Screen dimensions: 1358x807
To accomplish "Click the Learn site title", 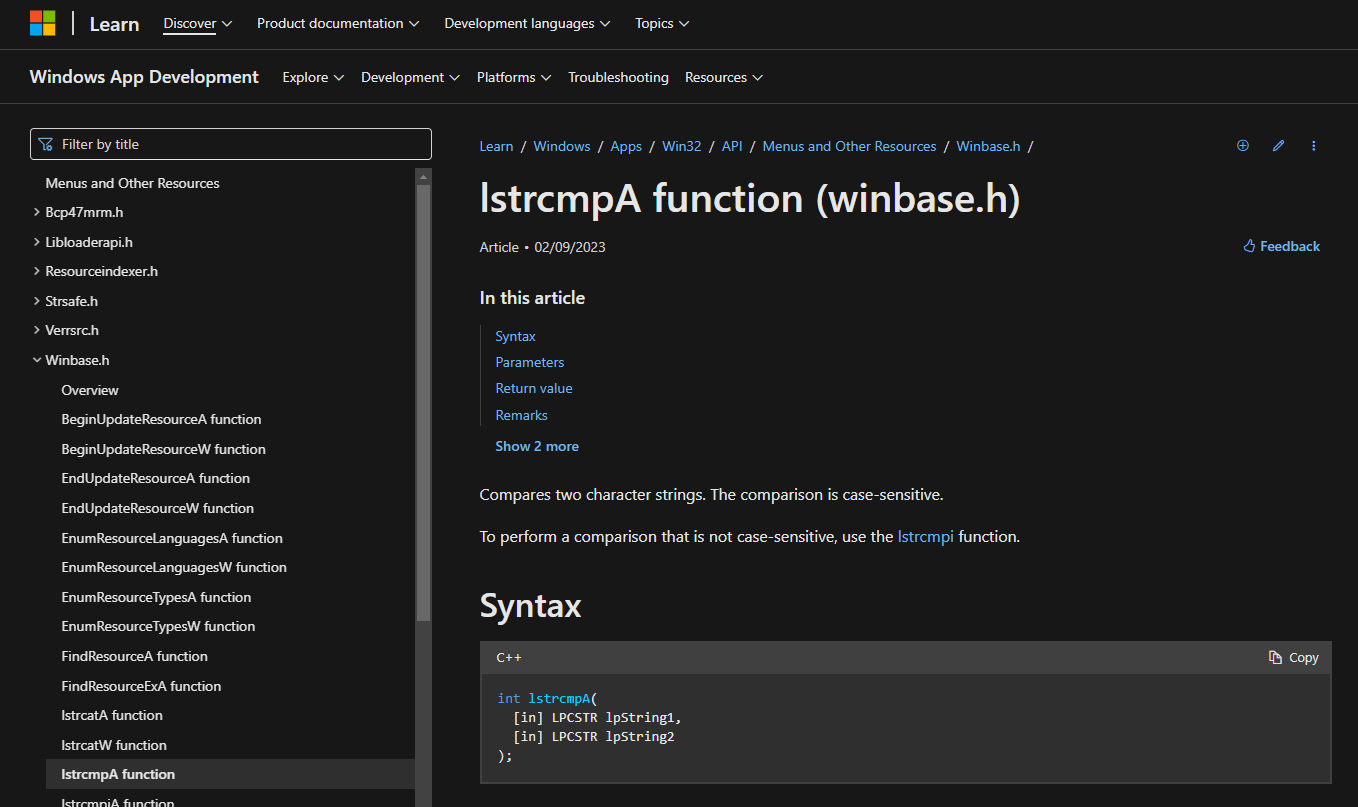I will 114,24.
